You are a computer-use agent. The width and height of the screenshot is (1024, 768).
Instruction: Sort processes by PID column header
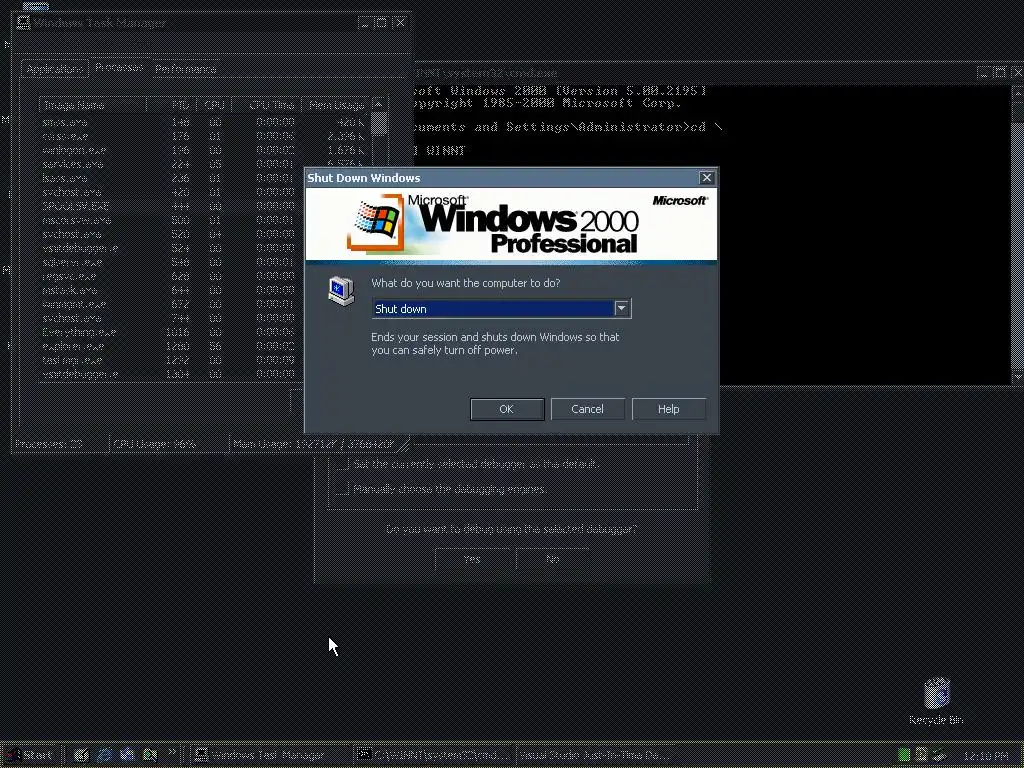[x=170, y=105]
